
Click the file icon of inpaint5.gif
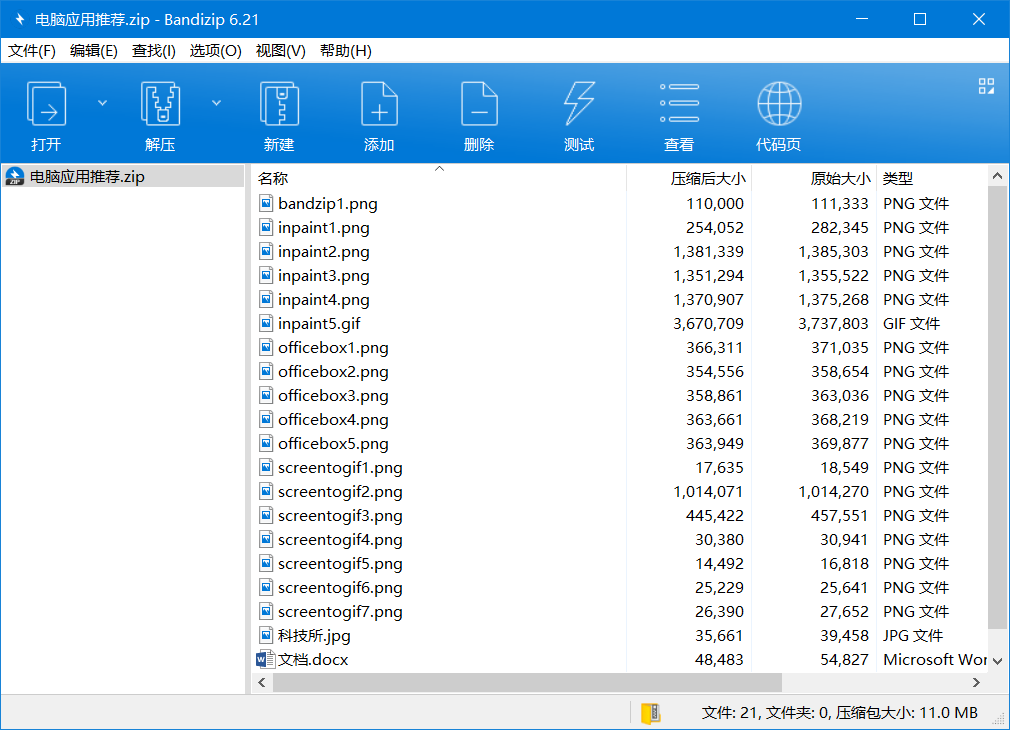coord(266,323)
